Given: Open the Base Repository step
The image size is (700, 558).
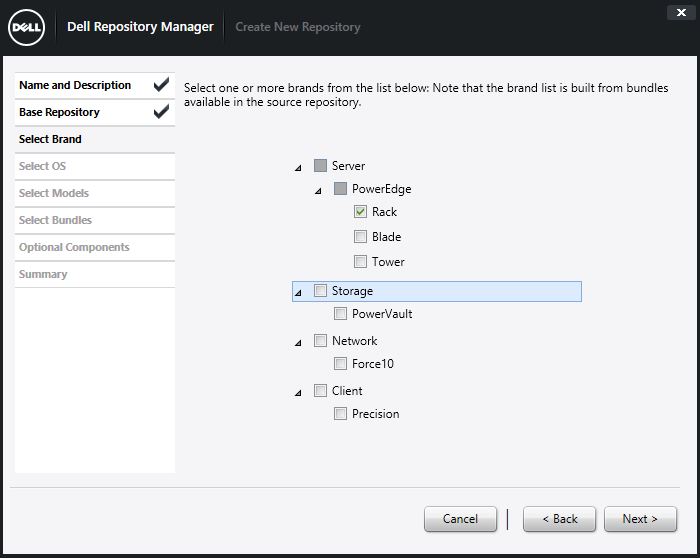Looking at the screenshot, I should click(x=60, y=113).
